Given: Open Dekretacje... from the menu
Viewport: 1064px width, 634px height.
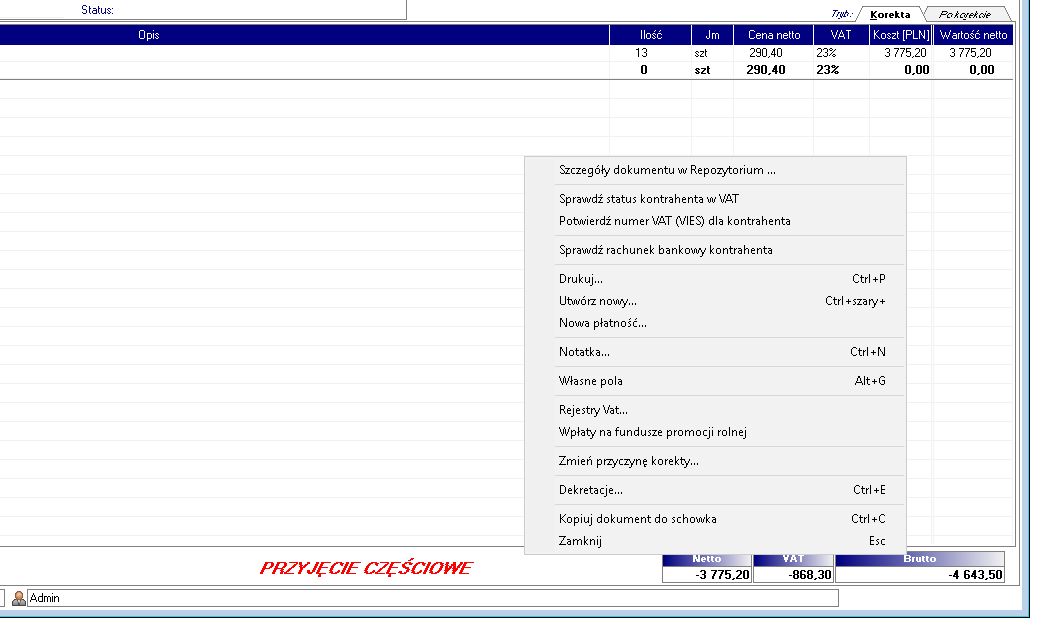Looking at the screenshot, I should 591,490.
